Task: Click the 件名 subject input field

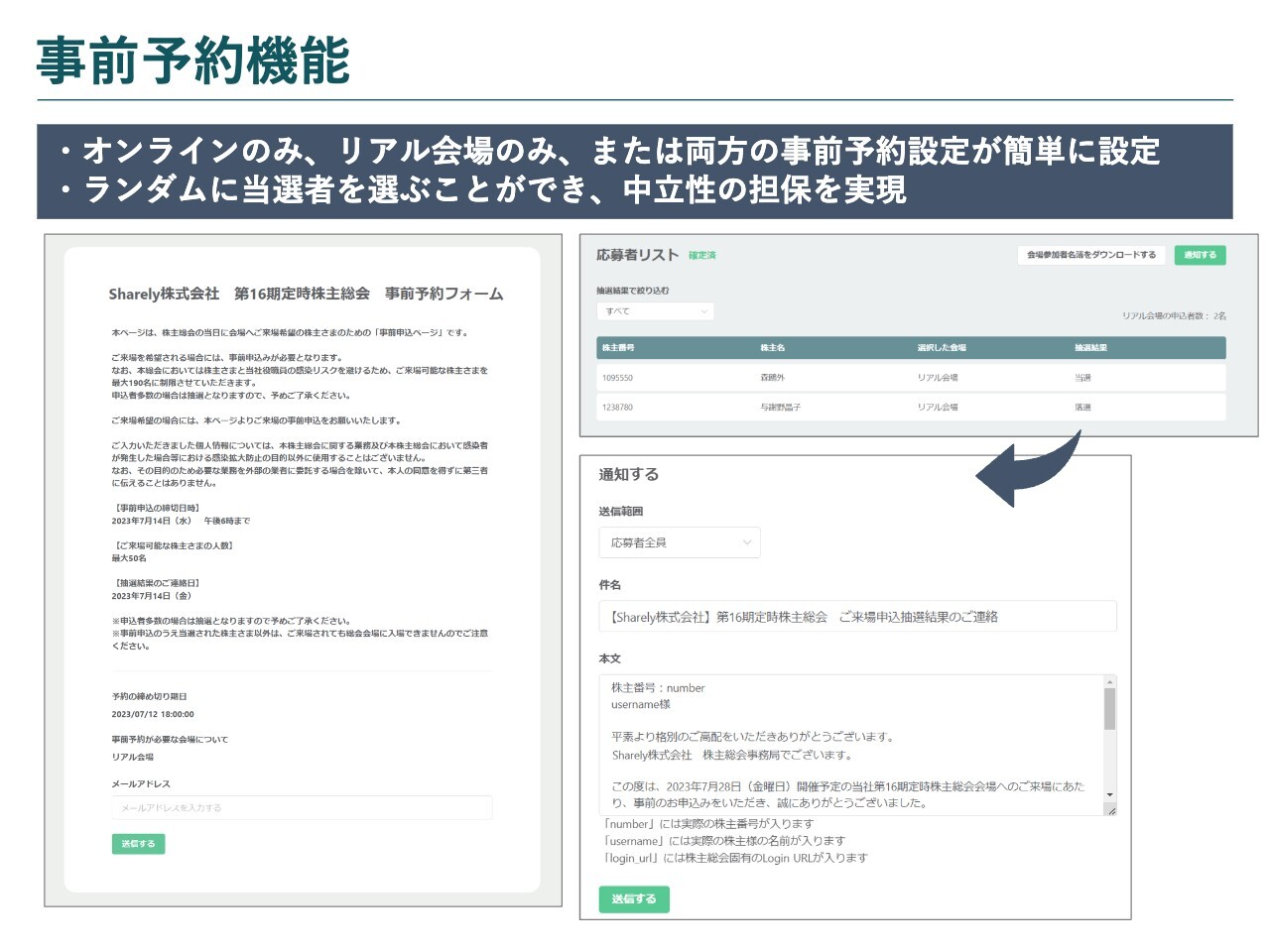Action: [x=857, y=616]
